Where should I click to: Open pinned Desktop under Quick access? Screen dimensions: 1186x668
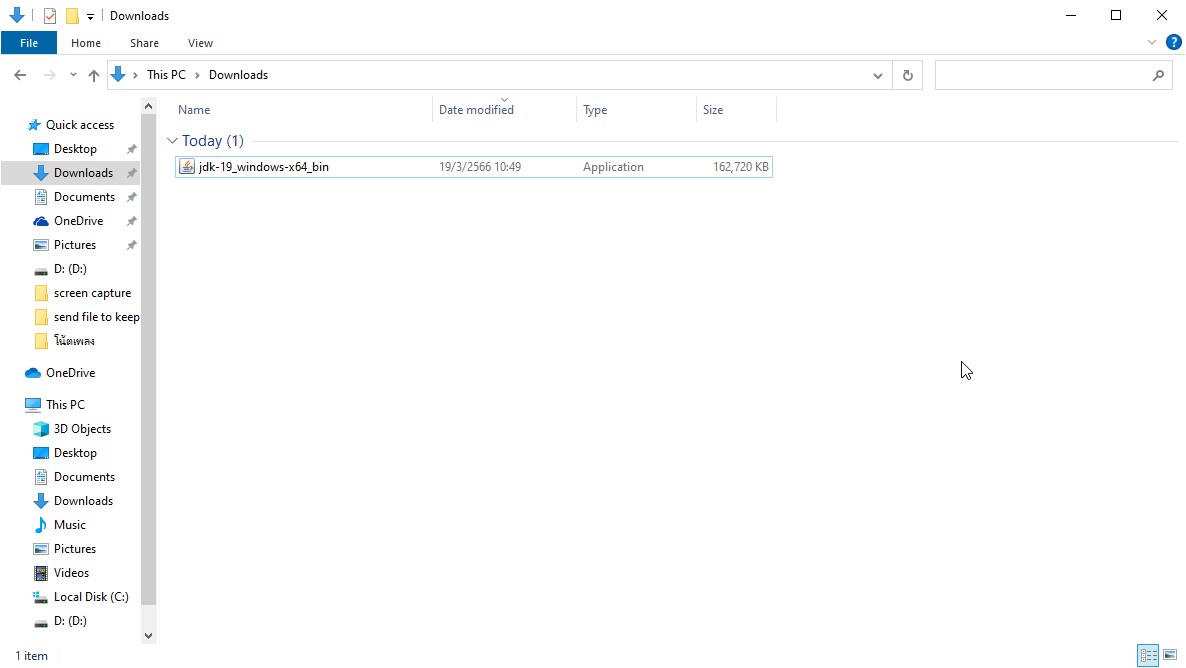pos(75,149)
